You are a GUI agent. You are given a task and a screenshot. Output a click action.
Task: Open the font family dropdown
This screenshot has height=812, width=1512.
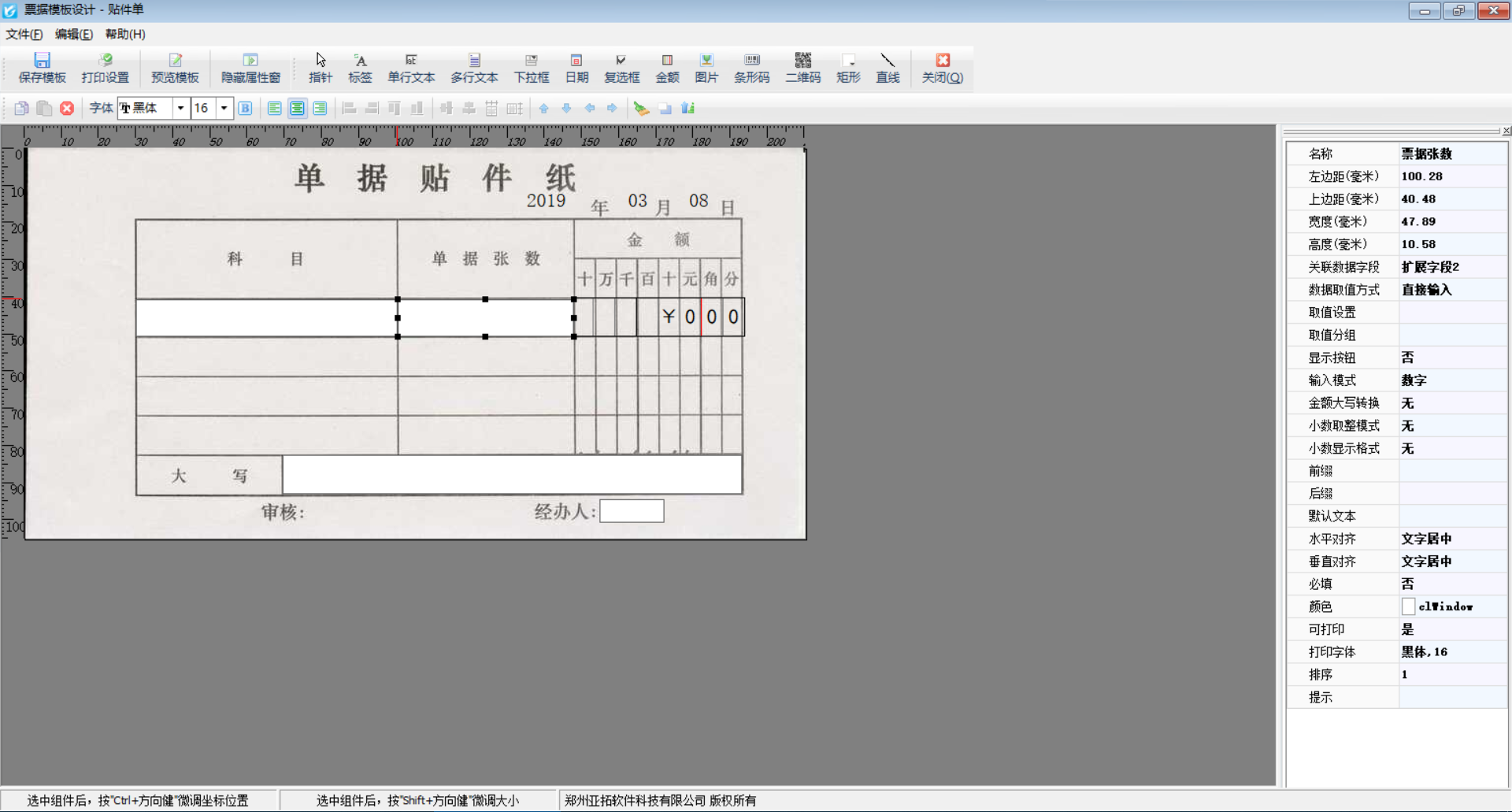[x=181, y=108]
